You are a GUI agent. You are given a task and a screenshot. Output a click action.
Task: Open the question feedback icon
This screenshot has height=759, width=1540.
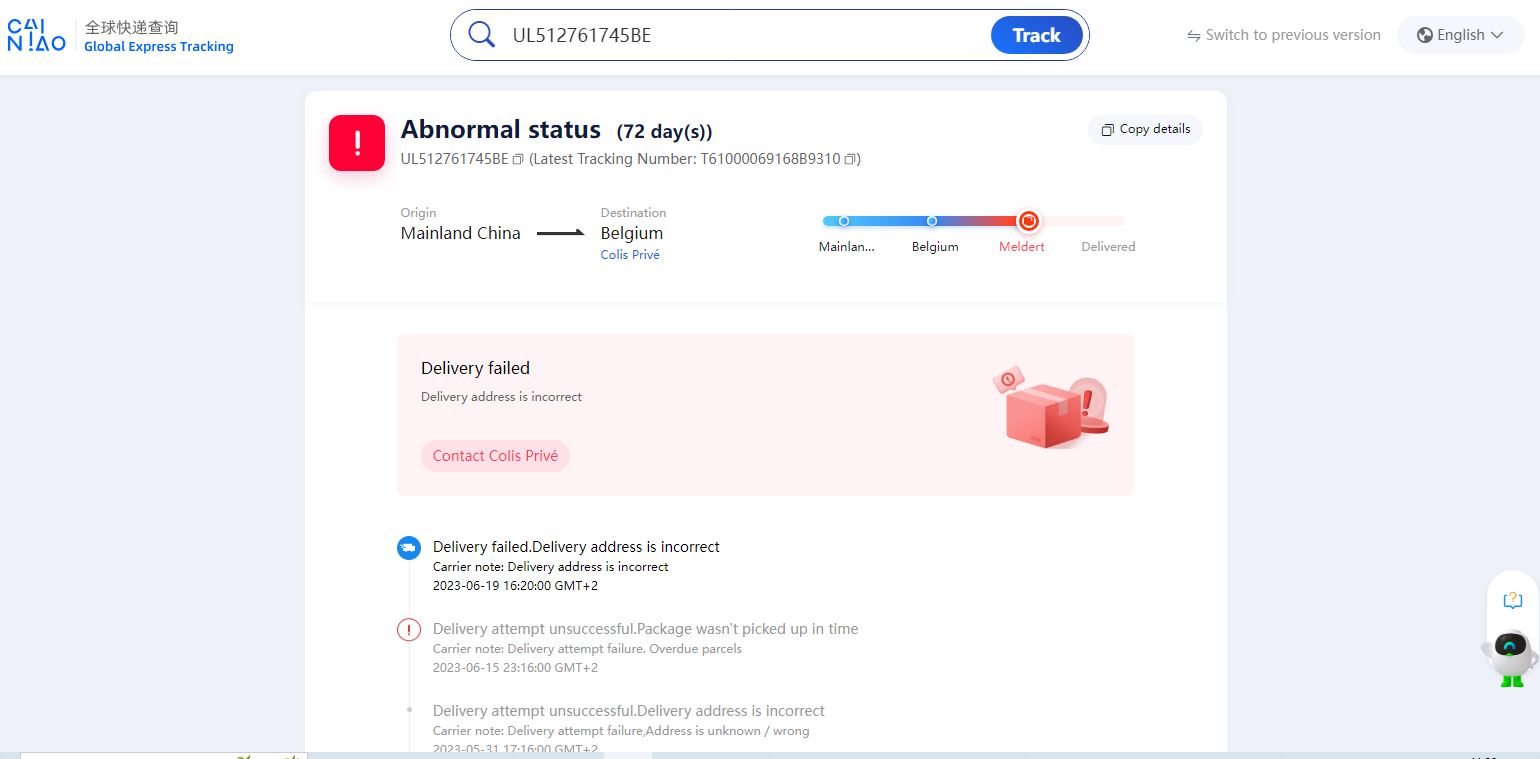[1512, 601]
